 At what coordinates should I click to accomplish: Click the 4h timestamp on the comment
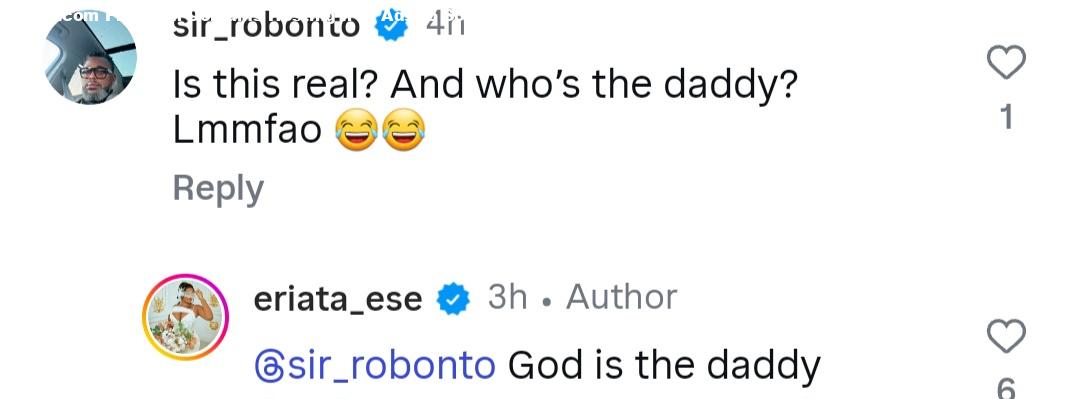[x=445, y=25]
